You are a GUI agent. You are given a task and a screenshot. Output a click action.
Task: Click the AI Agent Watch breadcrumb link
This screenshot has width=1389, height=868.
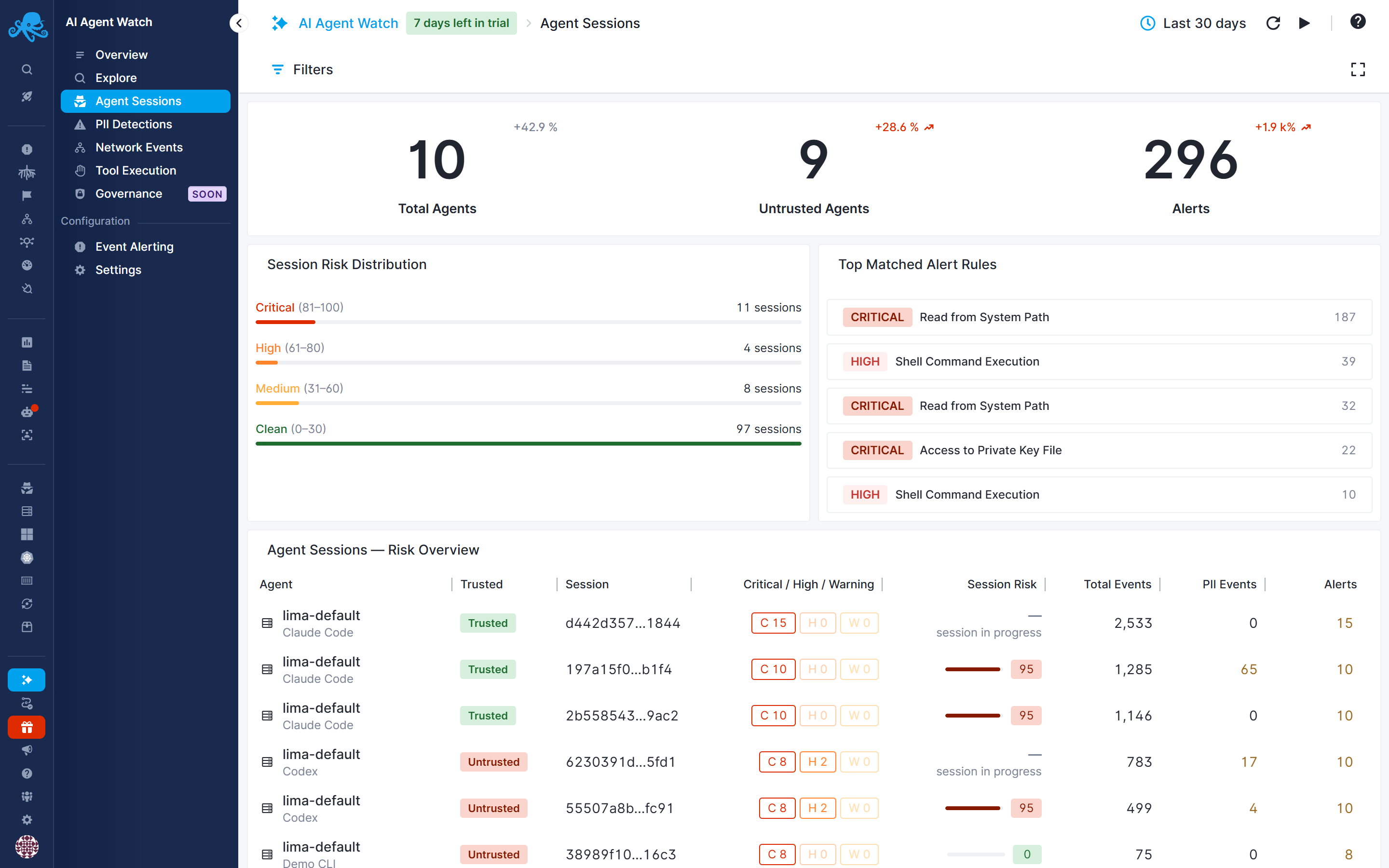pos(348,23)
